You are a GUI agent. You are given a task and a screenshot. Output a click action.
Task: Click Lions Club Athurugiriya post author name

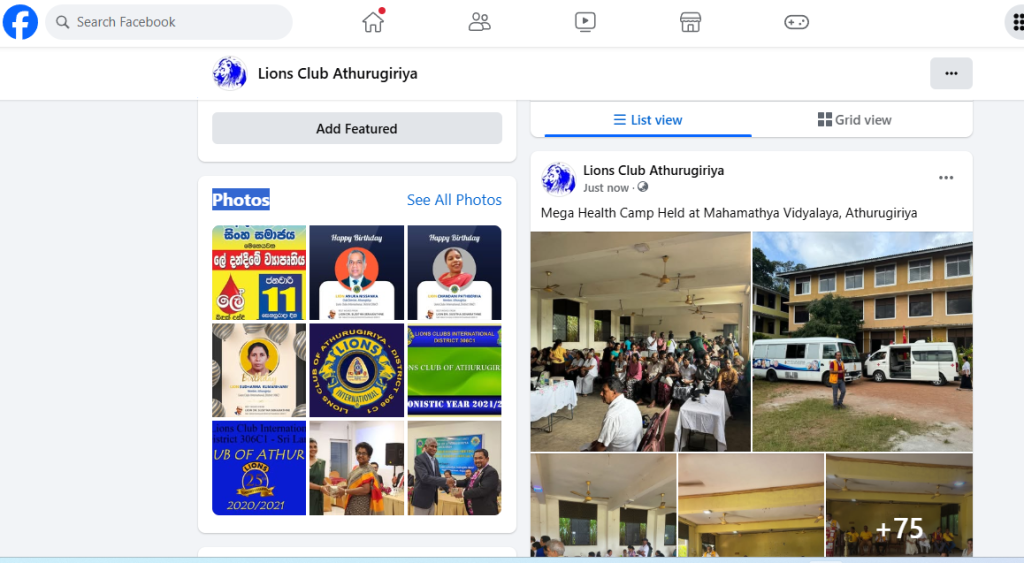coord(653,170)
